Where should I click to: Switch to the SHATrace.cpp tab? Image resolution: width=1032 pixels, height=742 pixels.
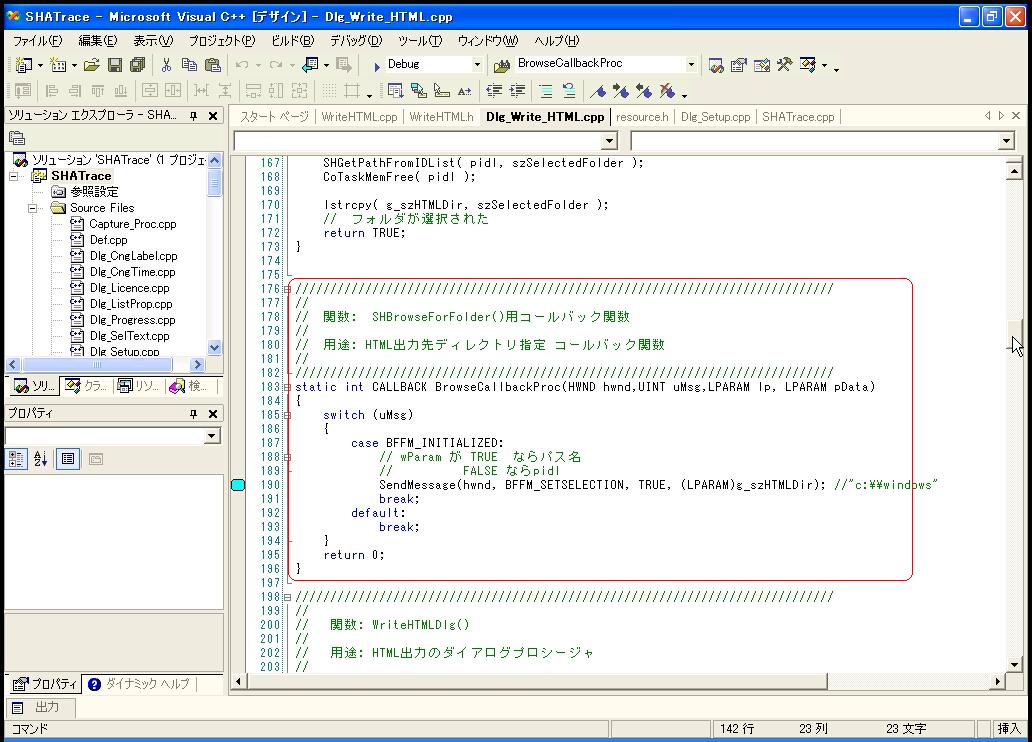point(798,117)
